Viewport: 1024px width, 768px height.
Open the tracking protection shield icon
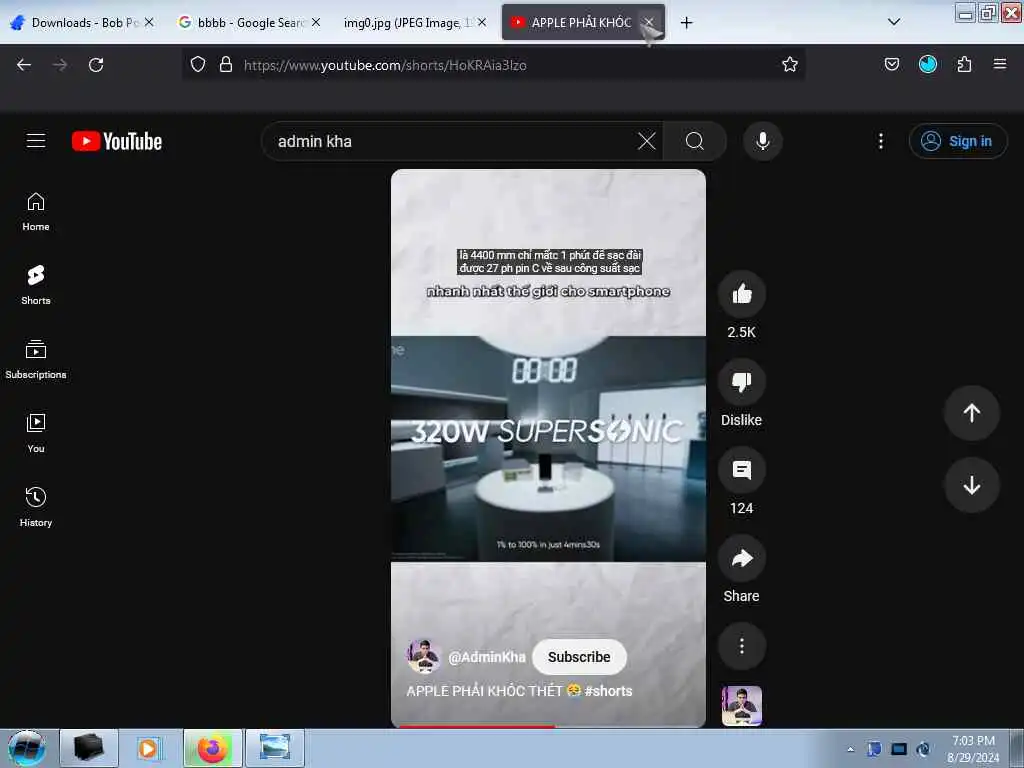[x=198, y=64]
